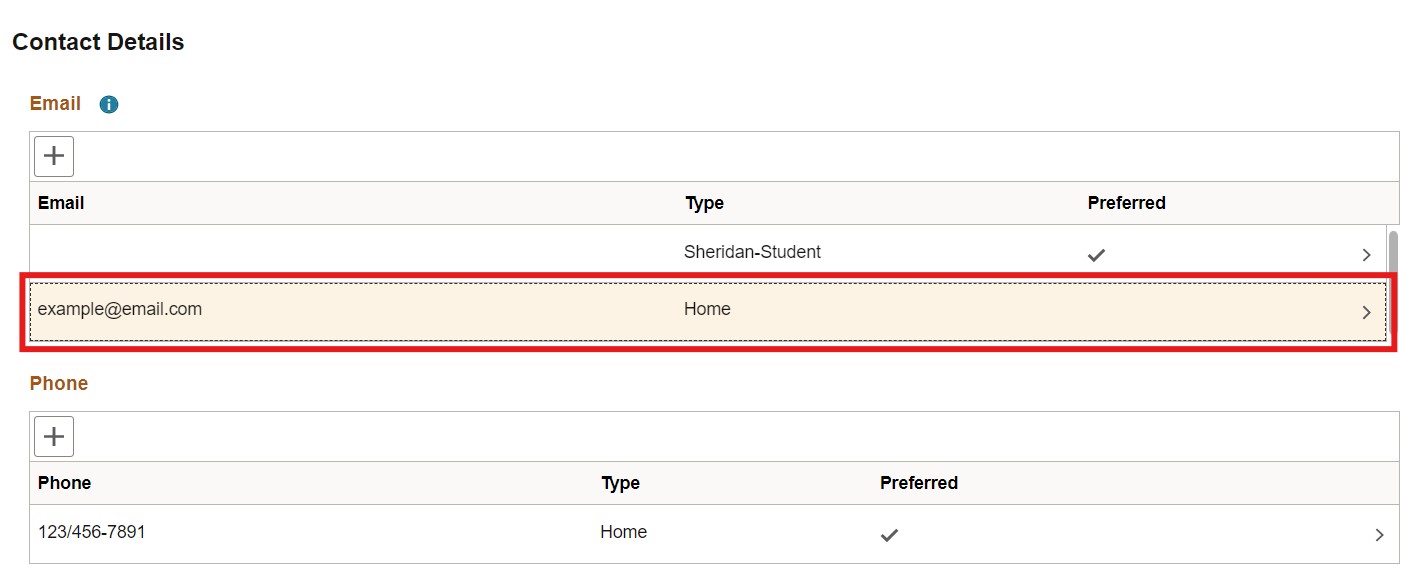
Task: Select the example@email.com email address
Action: (x=120, y=309)
